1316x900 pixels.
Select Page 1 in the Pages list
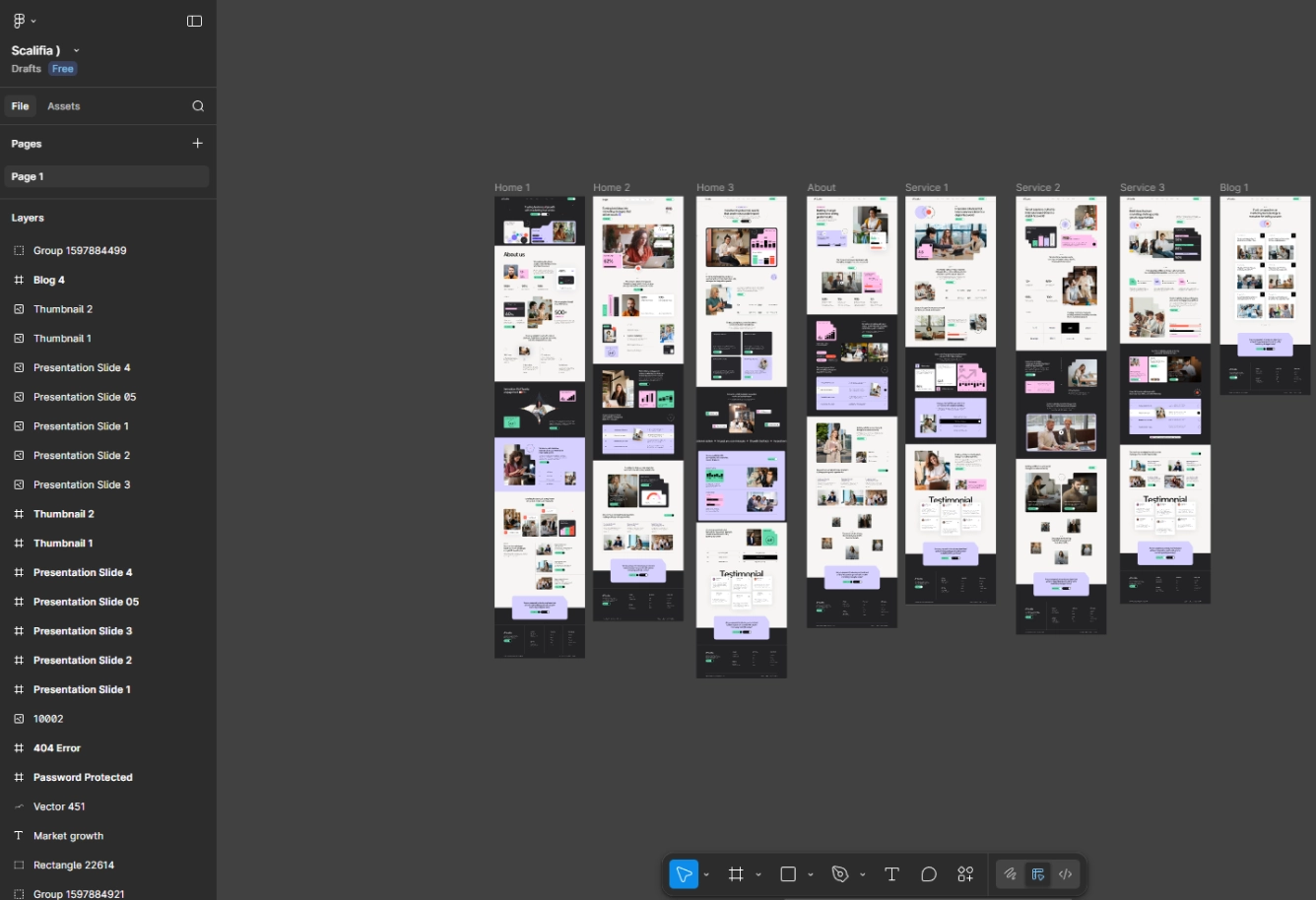[x=105, y=176]
